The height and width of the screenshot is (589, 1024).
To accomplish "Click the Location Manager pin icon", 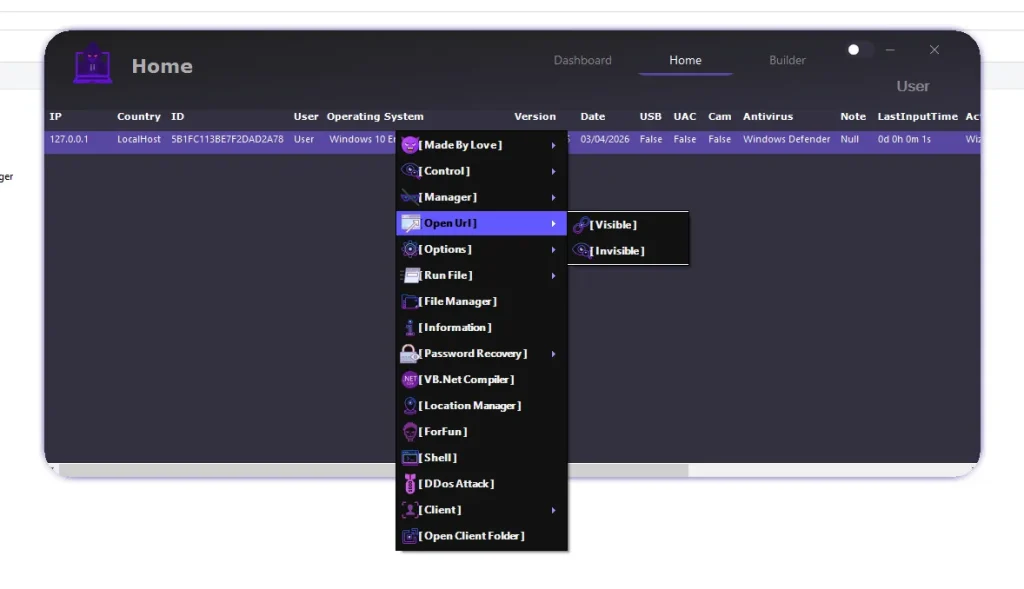I will tap(409, 406).
